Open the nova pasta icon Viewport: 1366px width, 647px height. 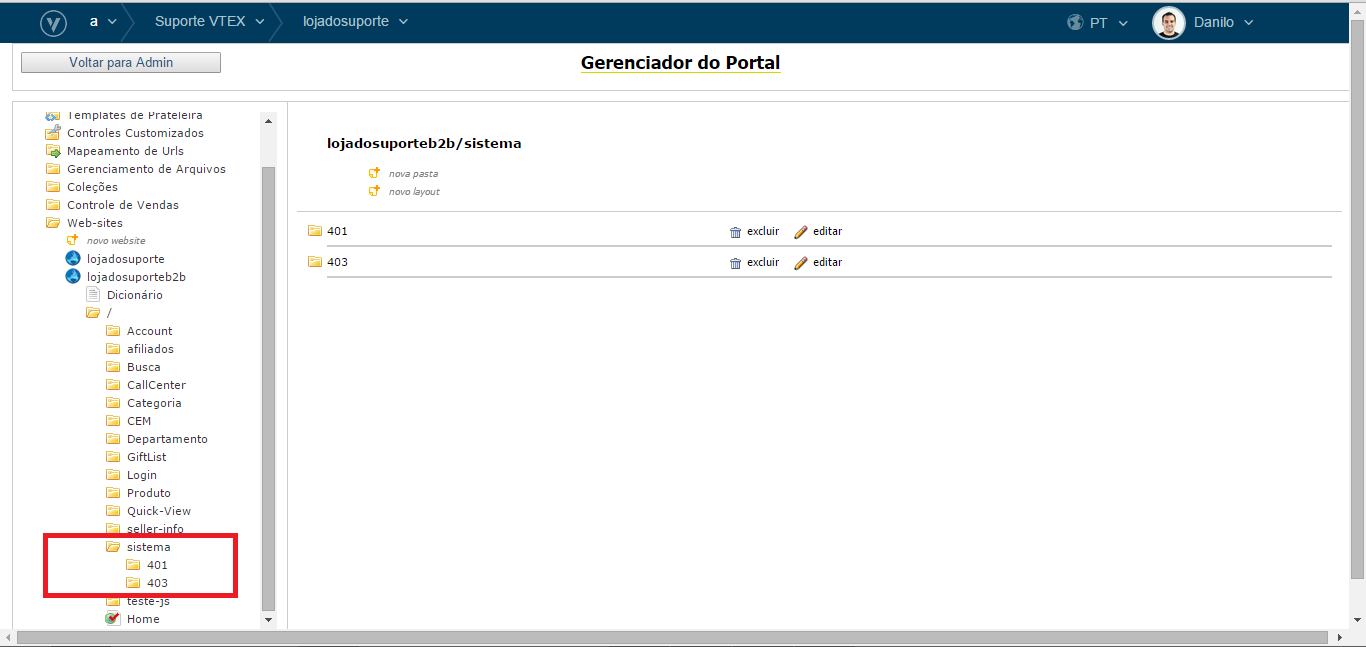click(375, 172)
